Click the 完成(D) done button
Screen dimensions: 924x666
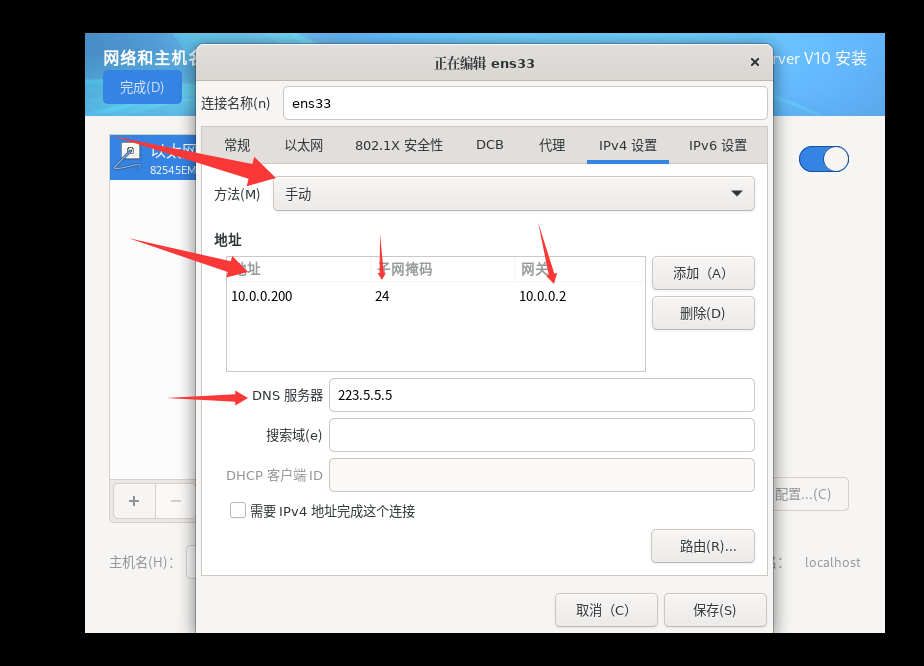pos(142,87)
